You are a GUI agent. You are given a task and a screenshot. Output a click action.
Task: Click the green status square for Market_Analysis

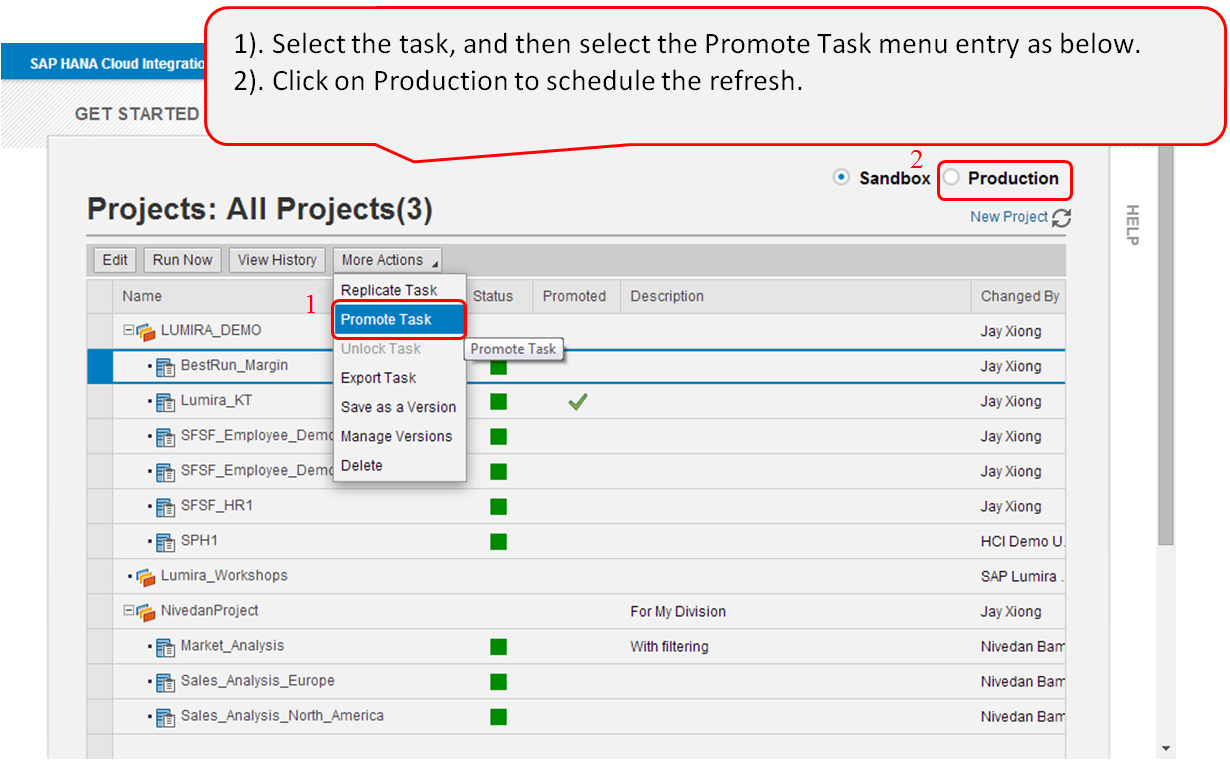click(x=498, y=647)
